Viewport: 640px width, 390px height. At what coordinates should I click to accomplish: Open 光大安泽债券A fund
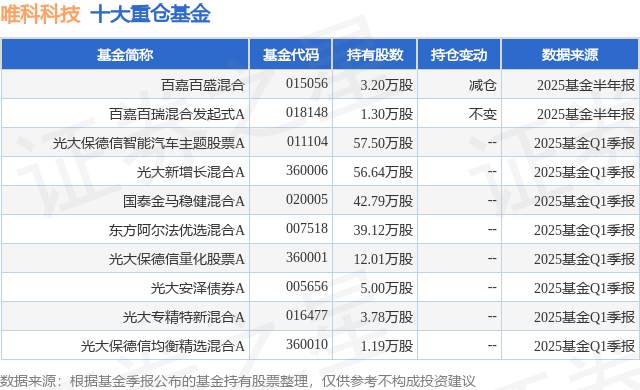pyautogui.click(x=198, y=288)
